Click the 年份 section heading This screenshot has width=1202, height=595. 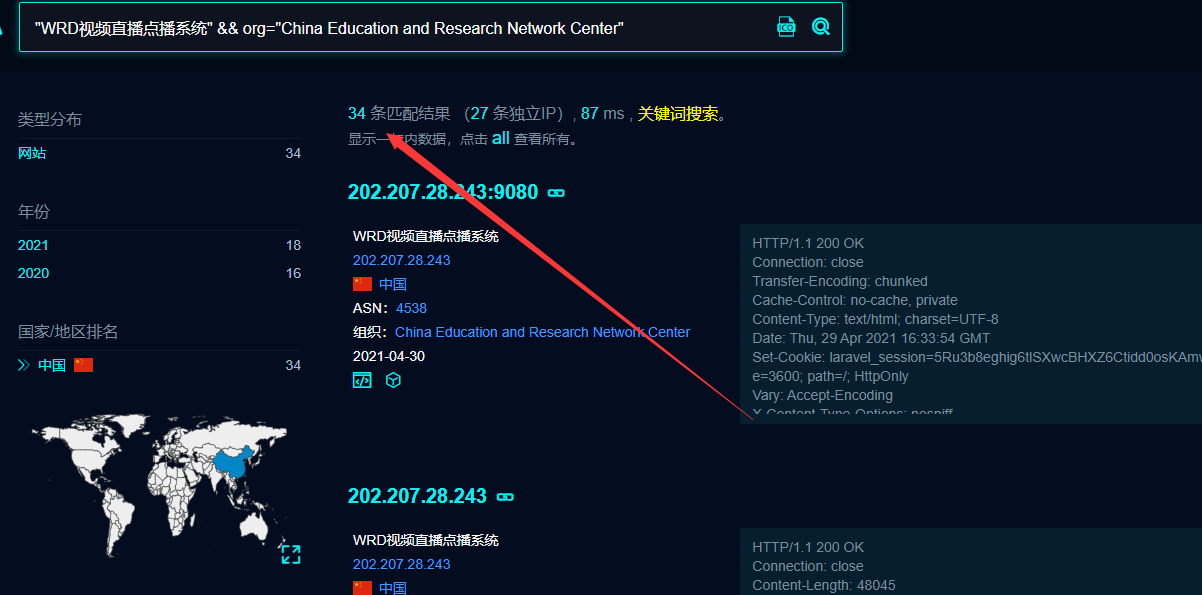34,211
